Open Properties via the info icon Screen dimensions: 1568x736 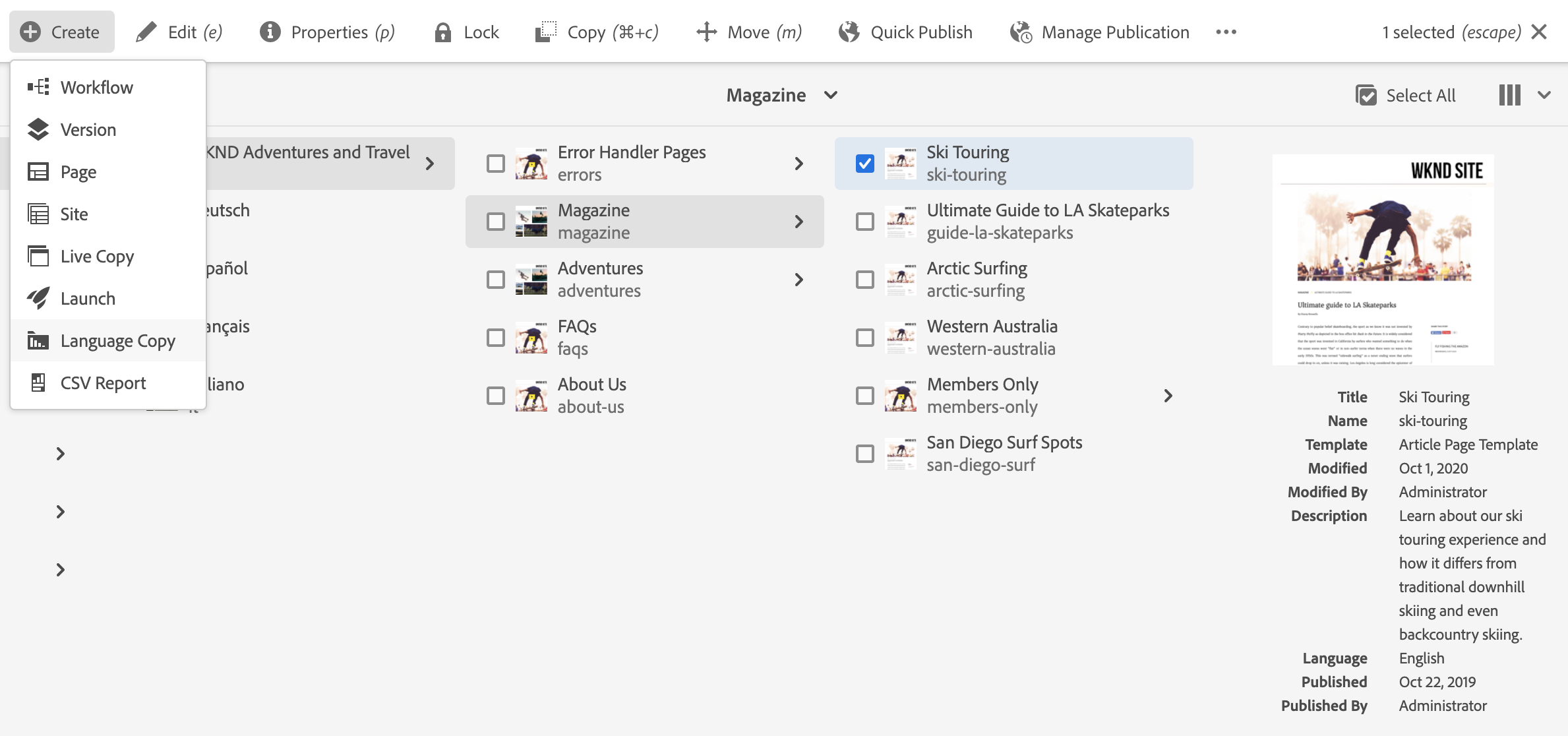click(270, 32)
